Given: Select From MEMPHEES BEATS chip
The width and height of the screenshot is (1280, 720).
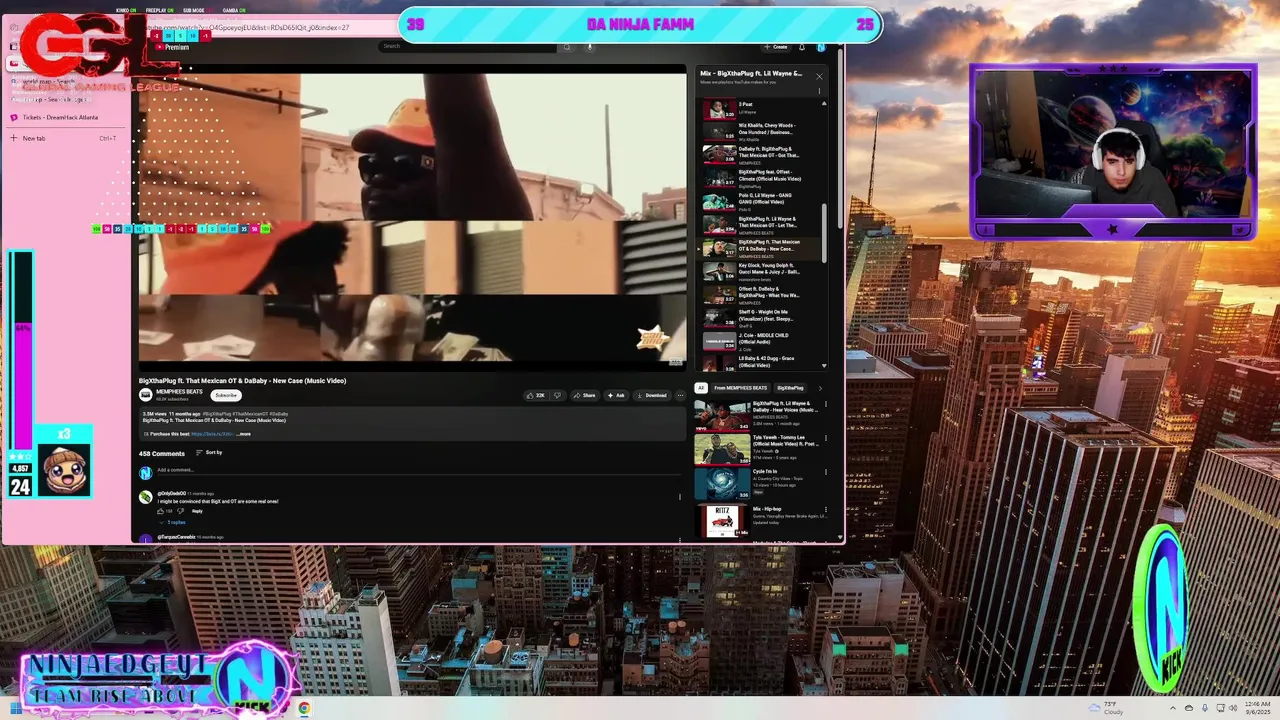Looking at the screenshot, I should (740, 388).
